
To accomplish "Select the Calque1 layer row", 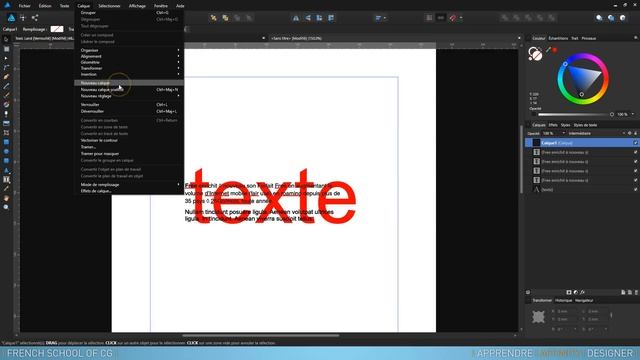I will [x=582, y=143].
